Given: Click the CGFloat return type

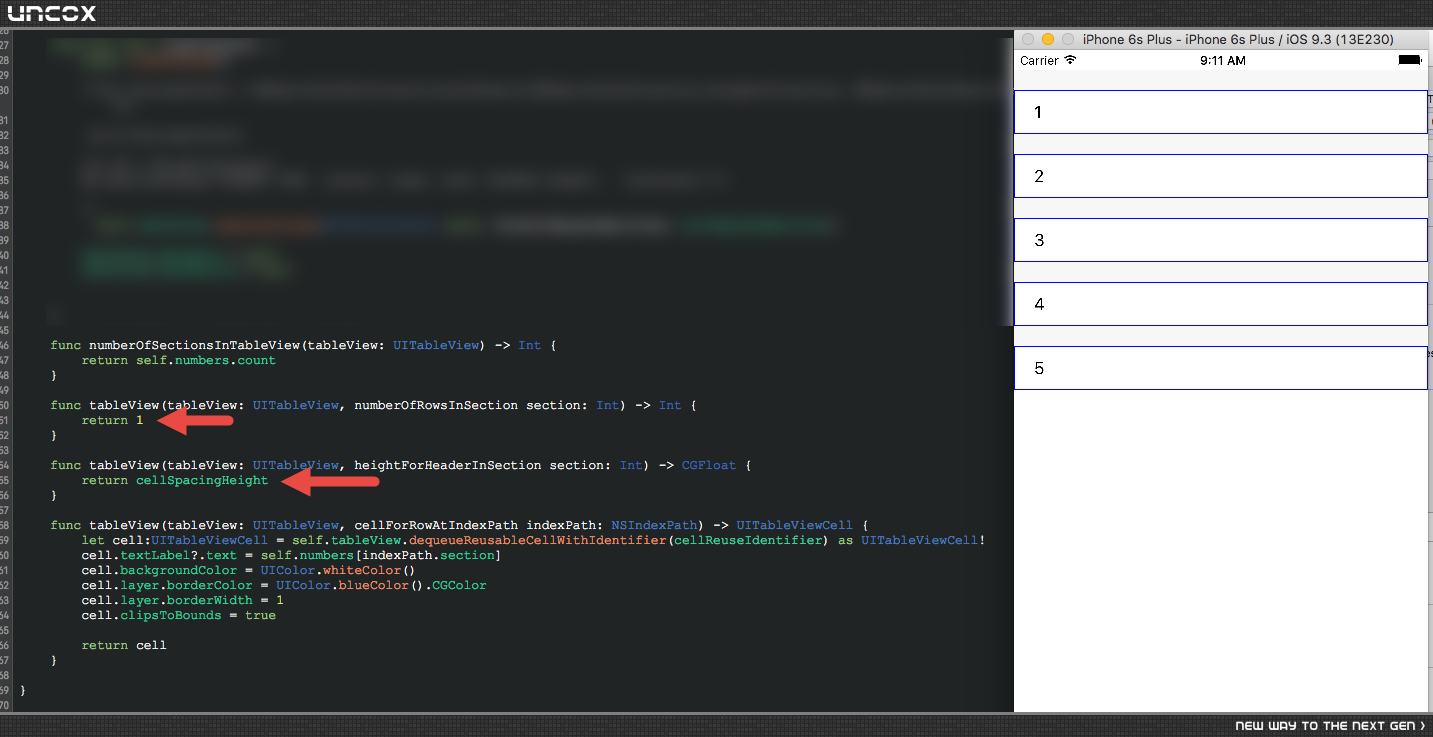Looking at the screenshot, I should coord(709,465).
